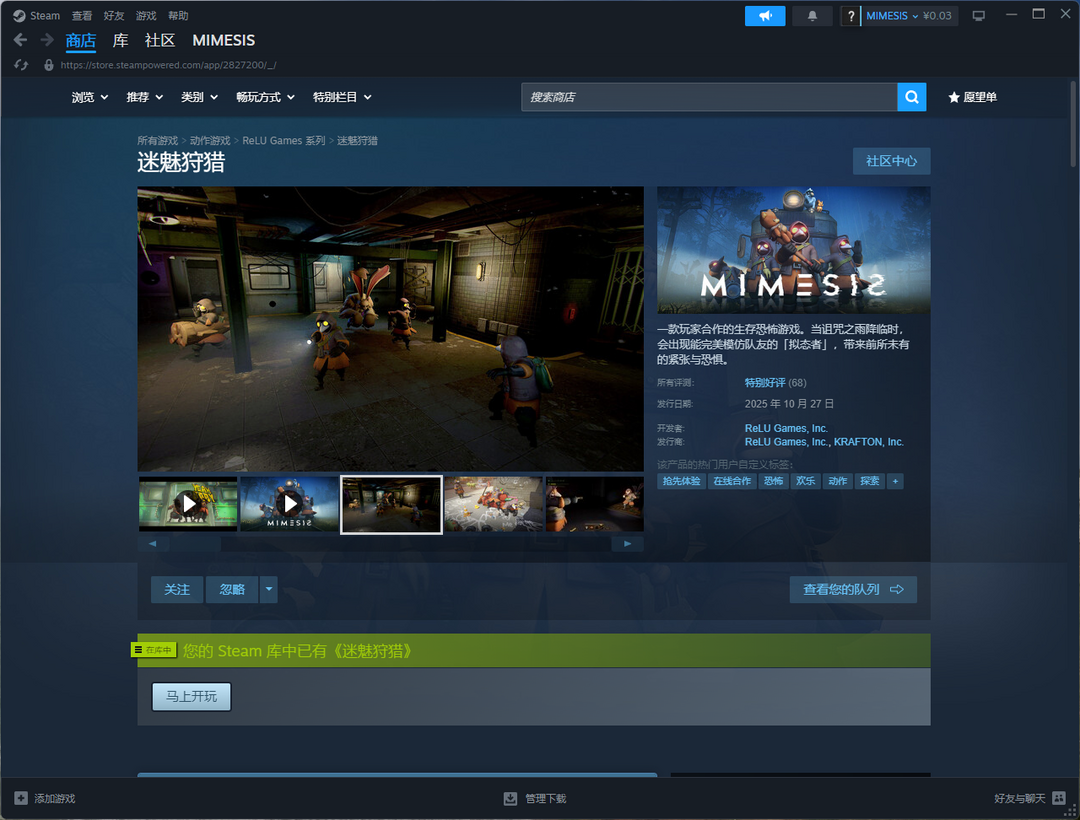Click the arrow icon on 查看您的队列
This screenshot has width=1080, height=820.
tap(897, 589)
